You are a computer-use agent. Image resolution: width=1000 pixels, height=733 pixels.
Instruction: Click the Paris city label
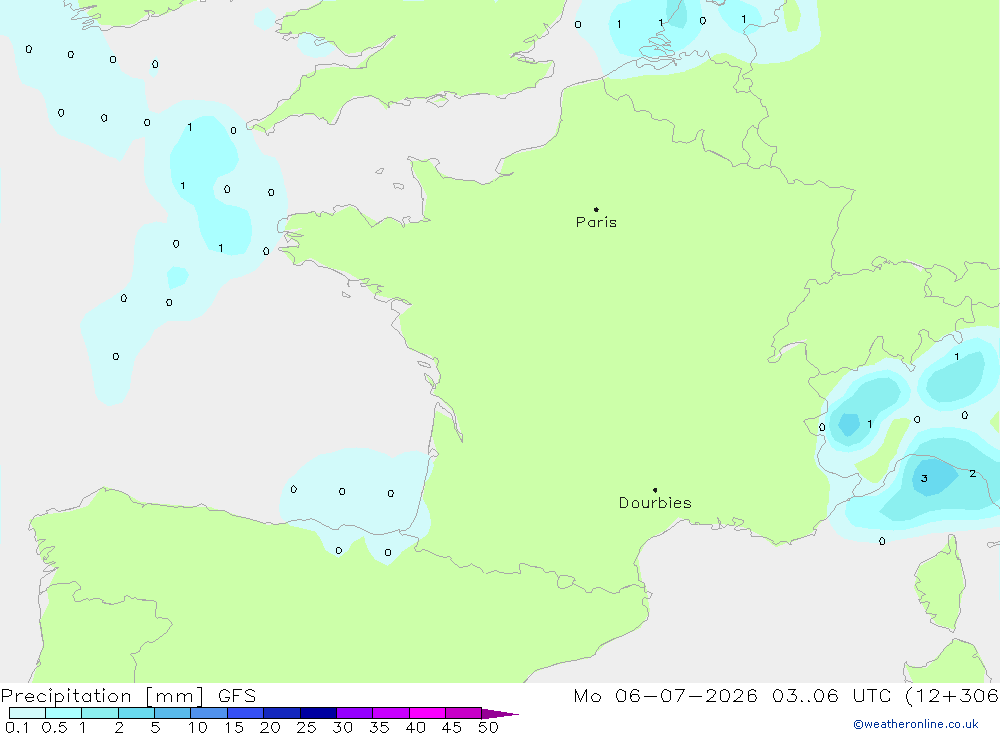coord(596,222)
